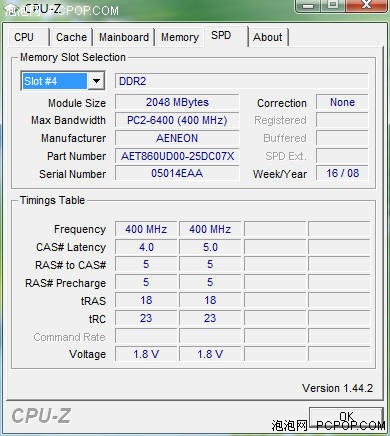Click the first column RAS# to CAS# value 5
Viewport: 390px width, 436px height.
[x=146, y=265]
